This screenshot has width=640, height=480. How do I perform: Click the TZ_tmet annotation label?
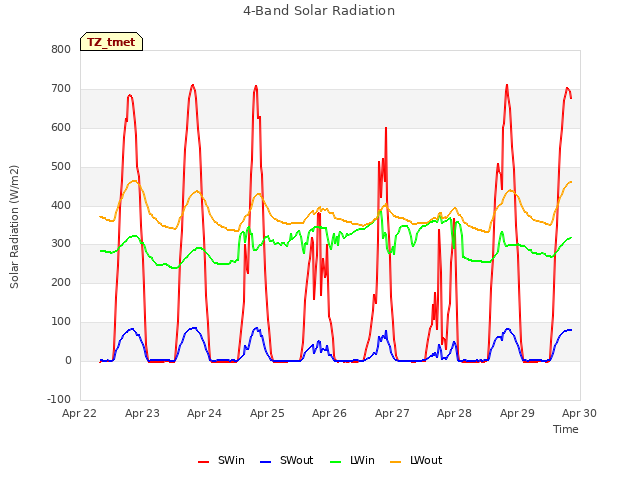(111, 42)
